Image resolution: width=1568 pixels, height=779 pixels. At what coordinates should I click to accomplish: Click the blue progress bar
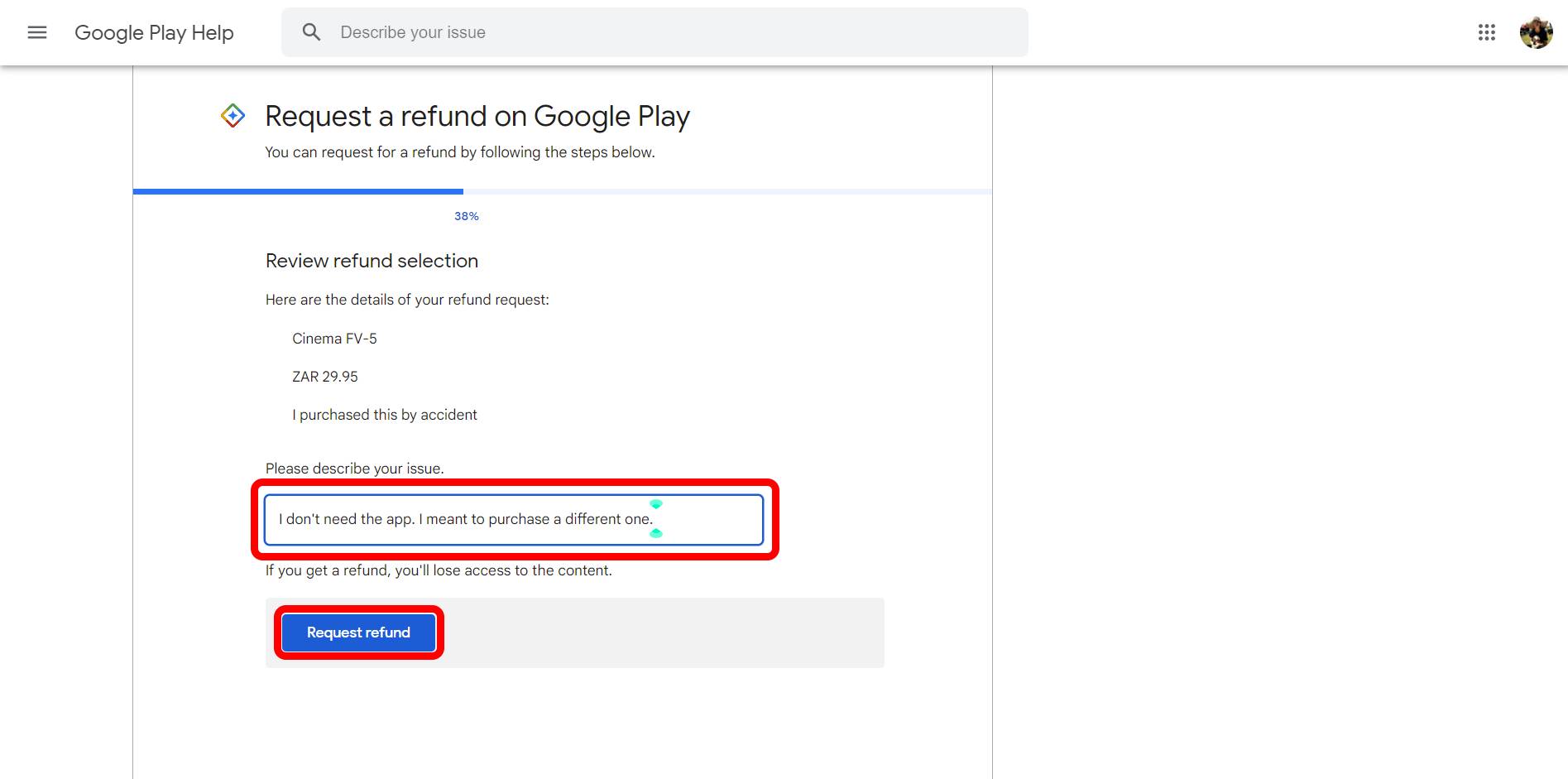(x=298, y=191)
